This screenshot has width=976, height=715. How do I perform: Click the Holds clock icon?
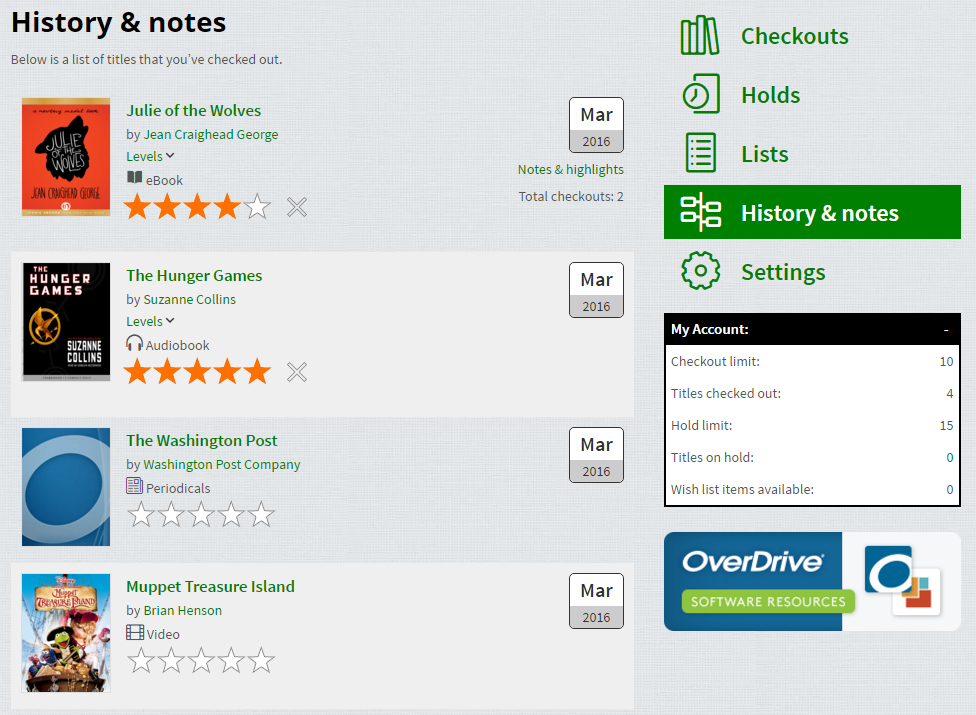pos(701,94)
